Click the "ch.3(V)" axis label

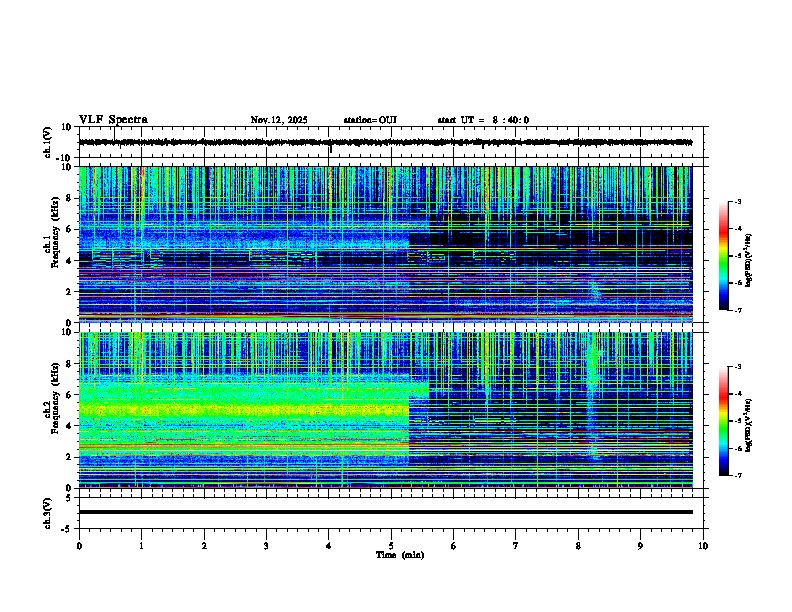pyautogui.click(x=48, y=513)
